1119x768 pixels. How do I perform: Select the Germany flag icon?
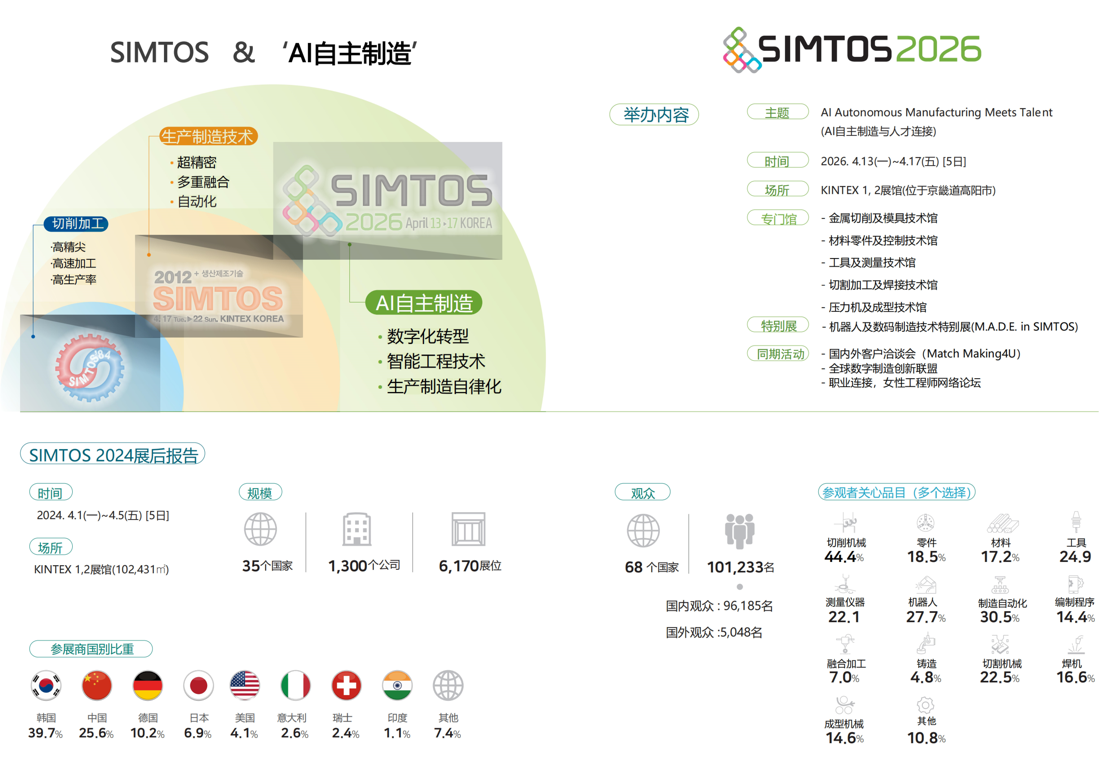pyautogui.click(x=147, y=685)
